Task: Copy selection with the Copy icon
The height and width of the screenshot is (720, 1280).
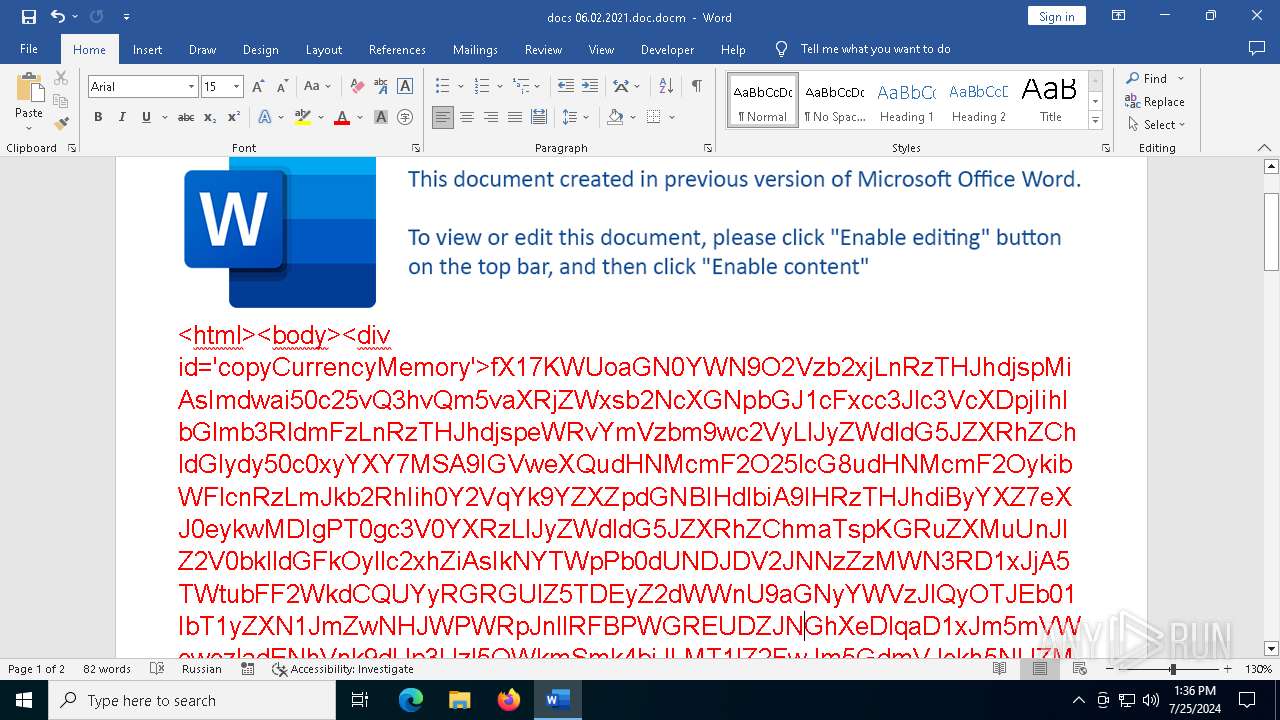Action: click(x=61, y=101)
